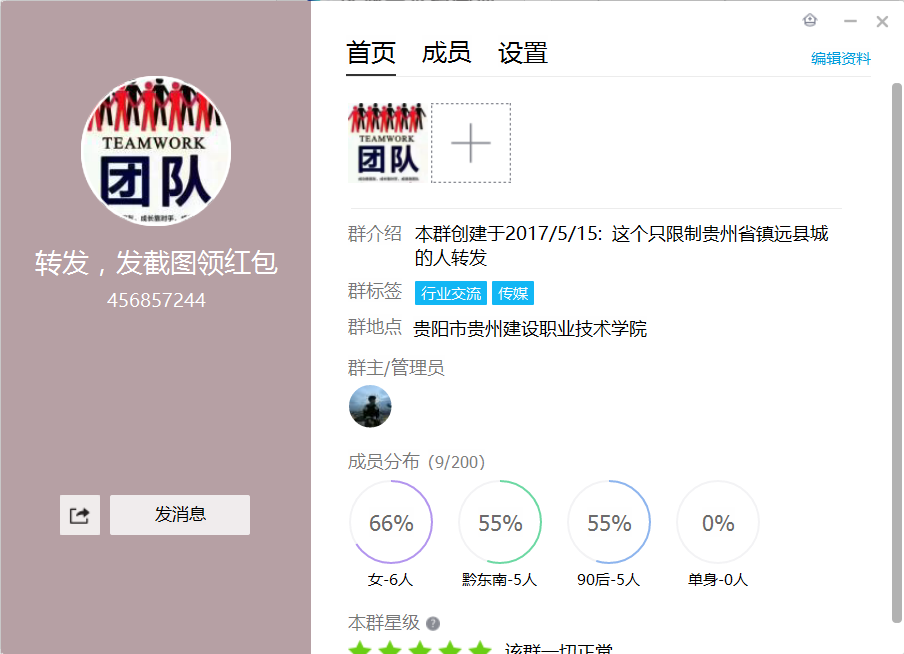The image size is (904, 654).
Task: Click the 66% female members circle
Action: (x=391, y=523)
